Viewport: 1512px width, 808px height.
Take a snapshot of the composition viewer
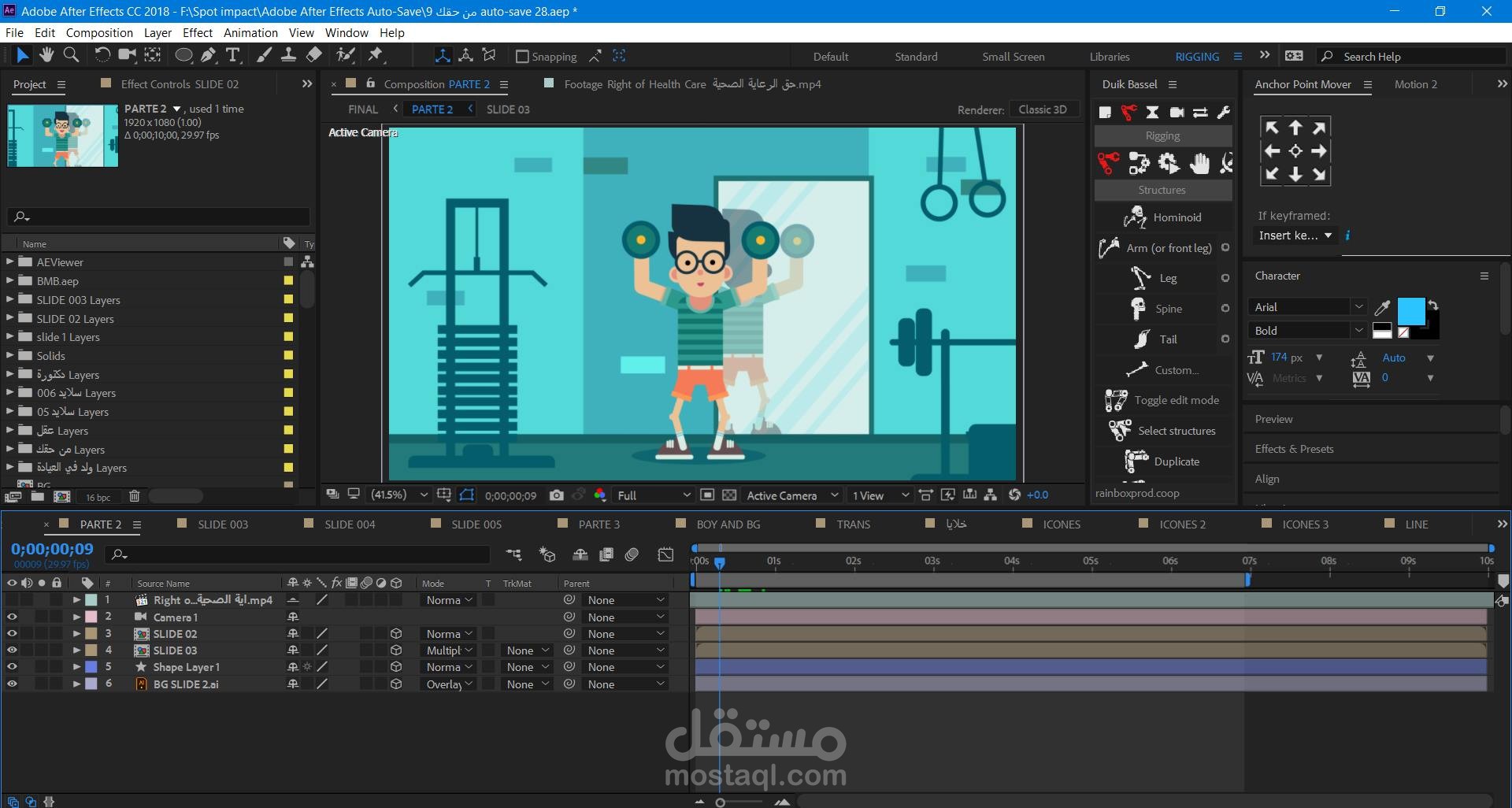557,495
